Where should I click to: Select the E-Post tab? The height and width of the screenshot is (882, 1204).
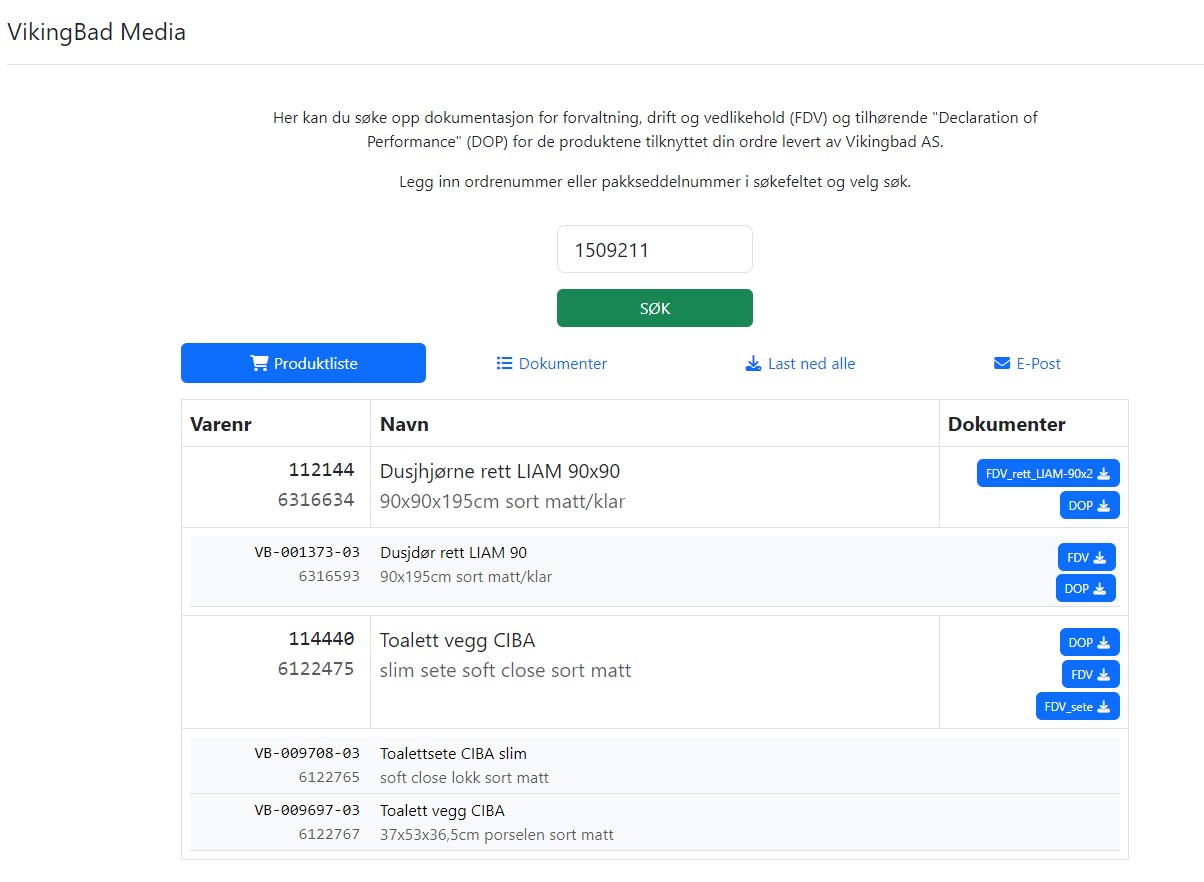(x=1027, y=364)
